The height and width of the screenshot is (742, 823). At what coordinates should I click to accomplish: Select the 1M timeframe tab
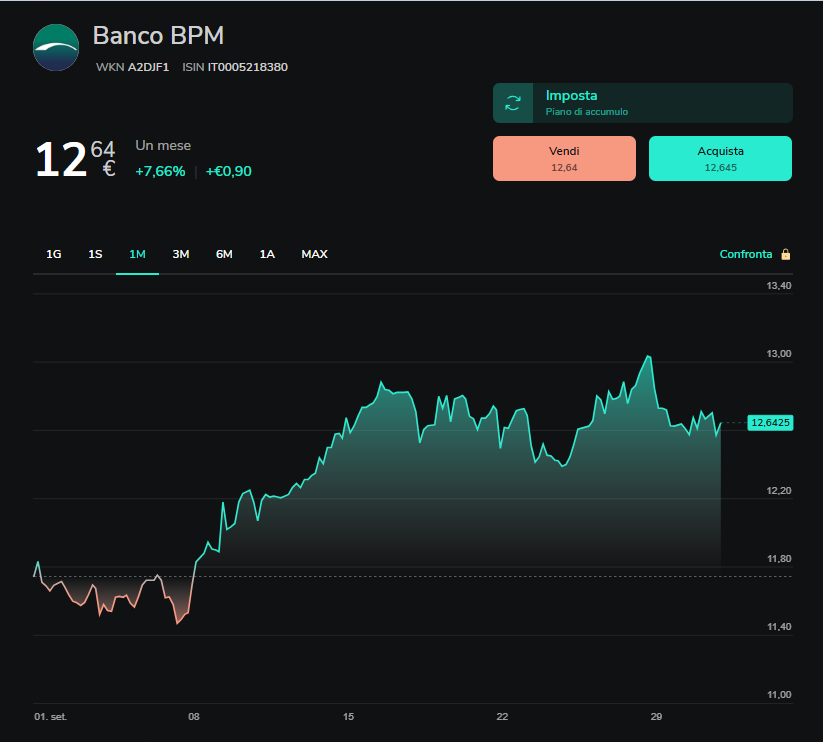point(137,255)
